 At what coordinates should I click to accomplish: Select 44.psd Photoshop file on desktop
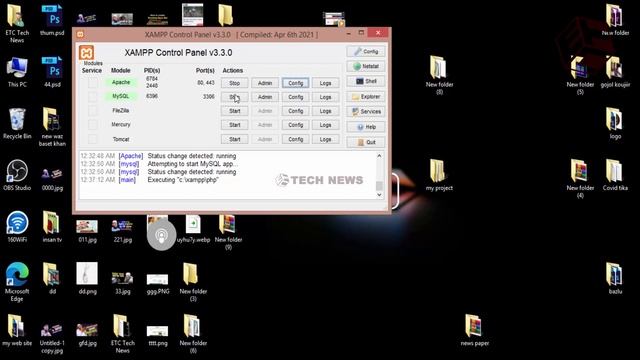(x=52, y=72)
